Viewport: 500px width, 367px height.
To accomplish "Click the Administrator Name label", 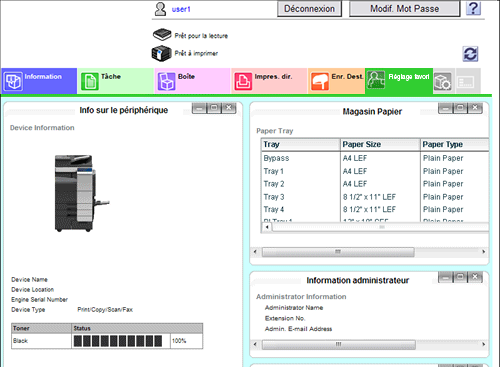I will pyautogui.click(x=294, y=308).
